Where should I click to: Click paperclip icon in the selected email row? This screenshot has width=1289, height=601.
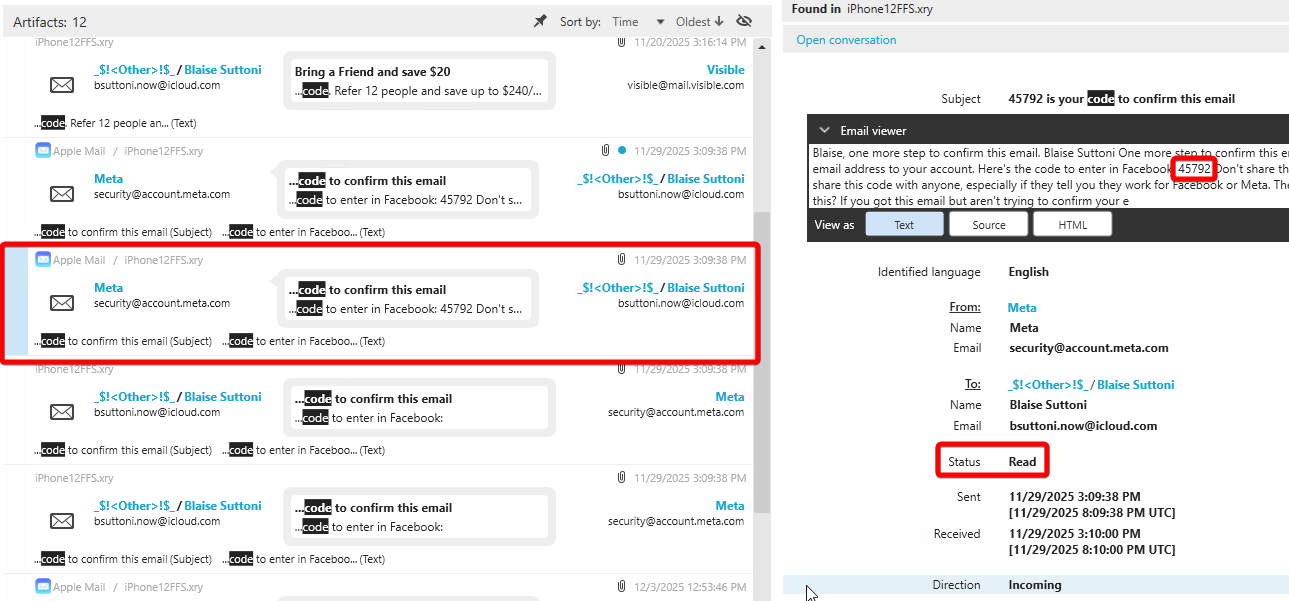pyautogui.click(x=621, y=260)
